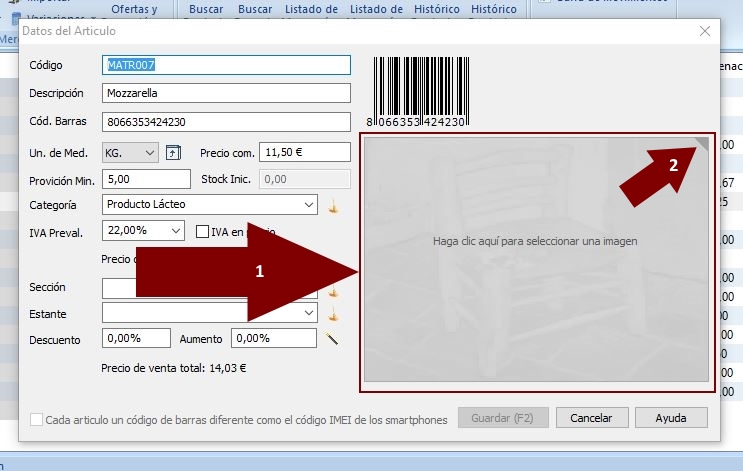Screen dimensions: 743x471
Task: Click the Aumento field 0,00%
Action: point(274,338)
